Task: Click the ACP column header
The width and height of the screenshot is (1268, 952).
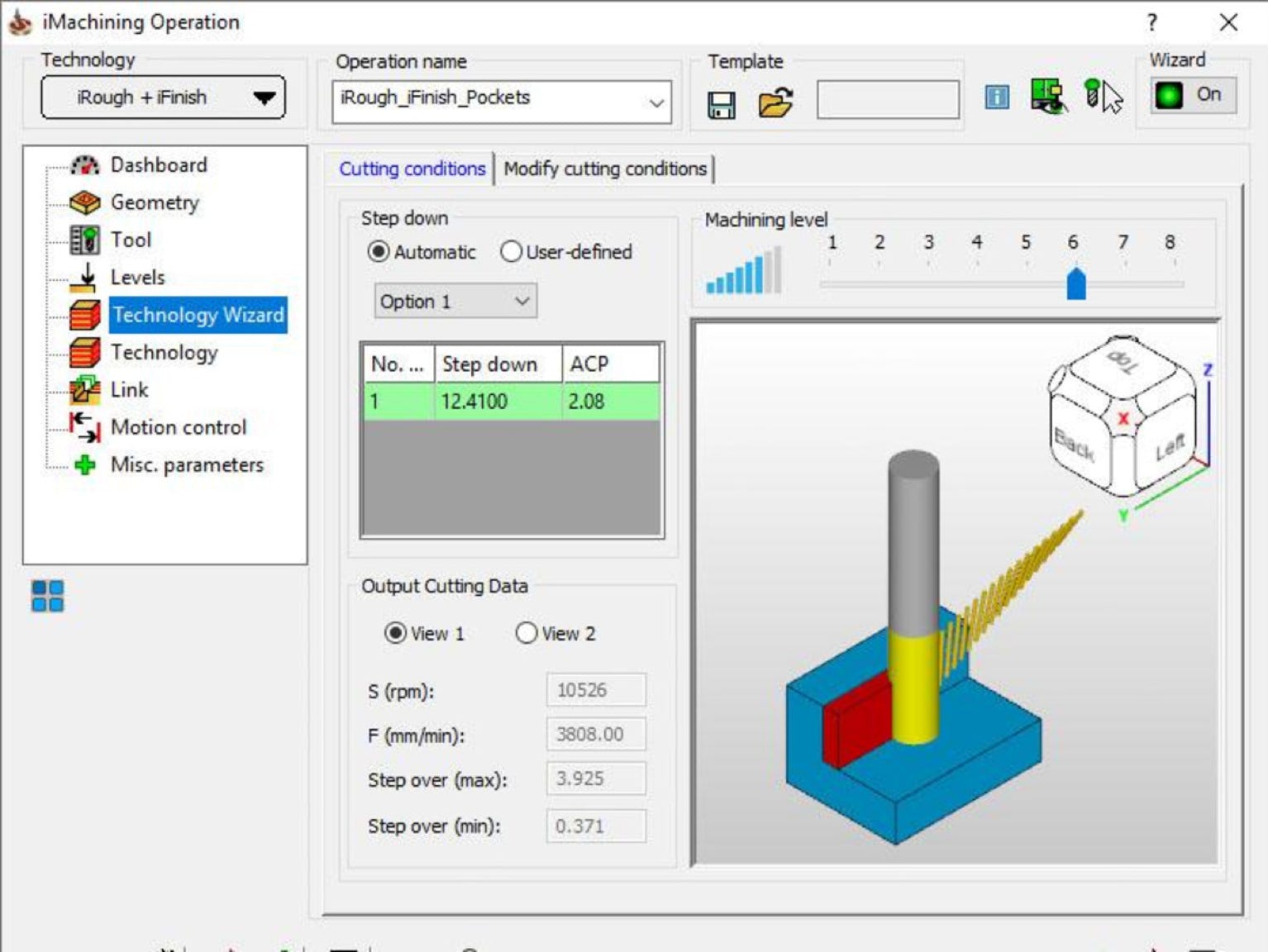Action: click(611, 364)
